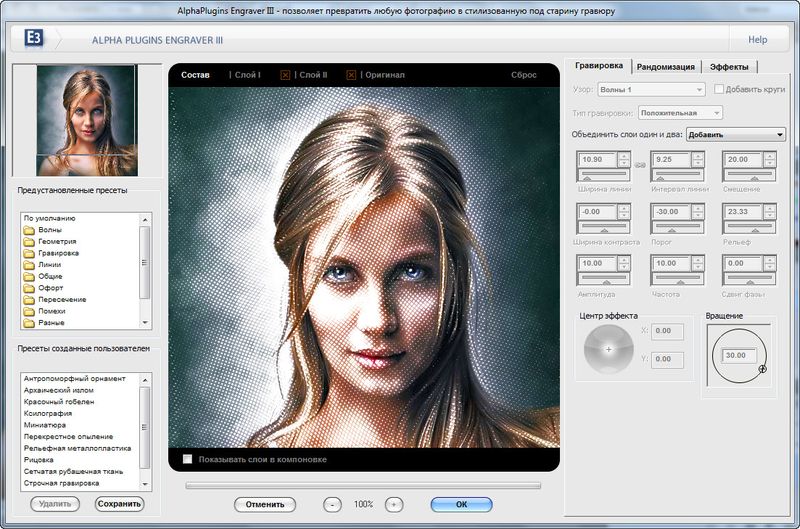The image size is (800, 529).
Task: Open the Объединить слои один и два dropdown
Action: pyautogui.click(x=735, y=135)
